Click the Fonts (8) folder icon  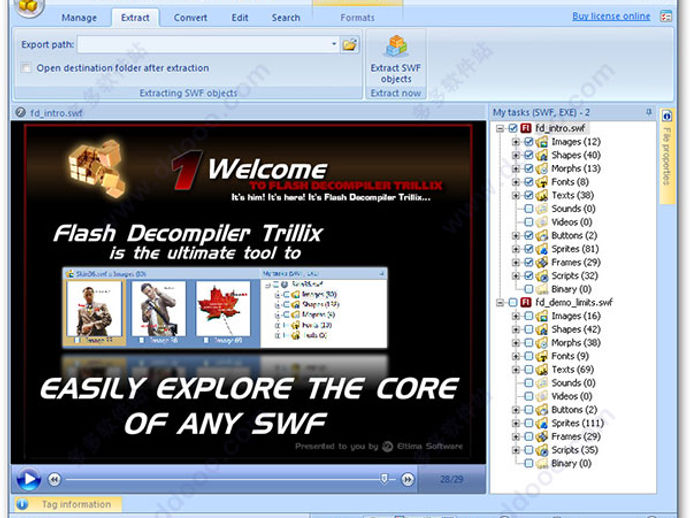[x=542, y=182]
